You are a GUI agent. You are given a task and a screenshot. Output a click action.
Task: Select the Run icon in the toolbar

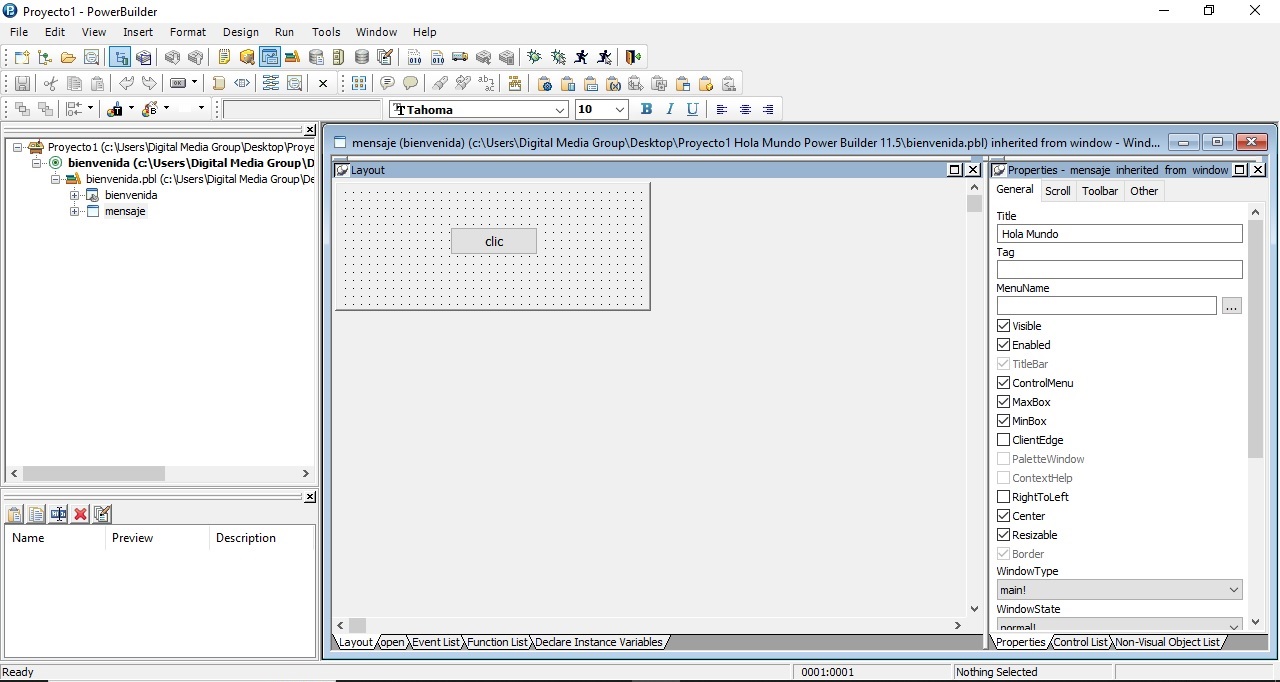point(580,57)
